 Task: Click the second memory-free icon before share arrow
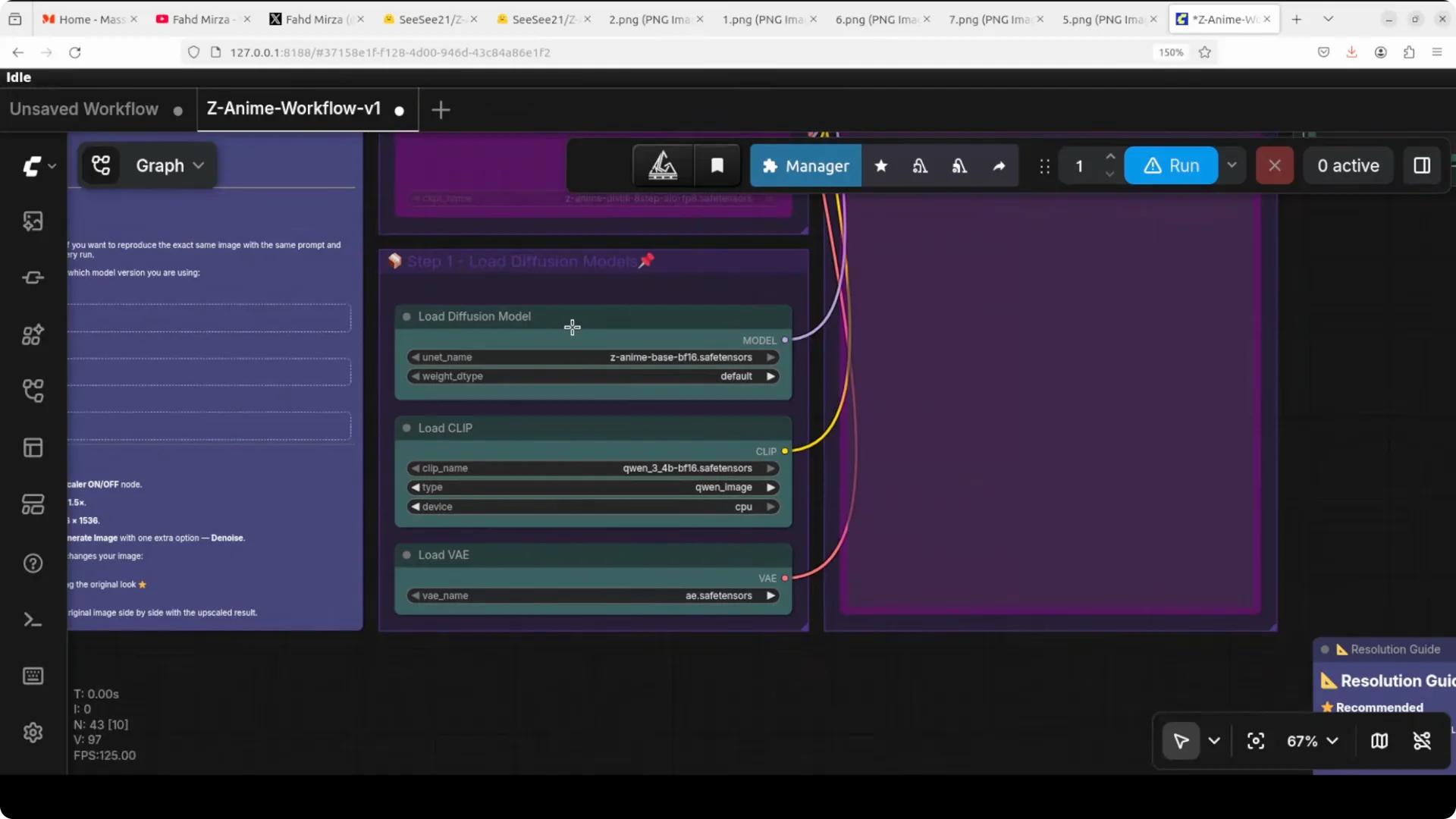tap(959, 165)
